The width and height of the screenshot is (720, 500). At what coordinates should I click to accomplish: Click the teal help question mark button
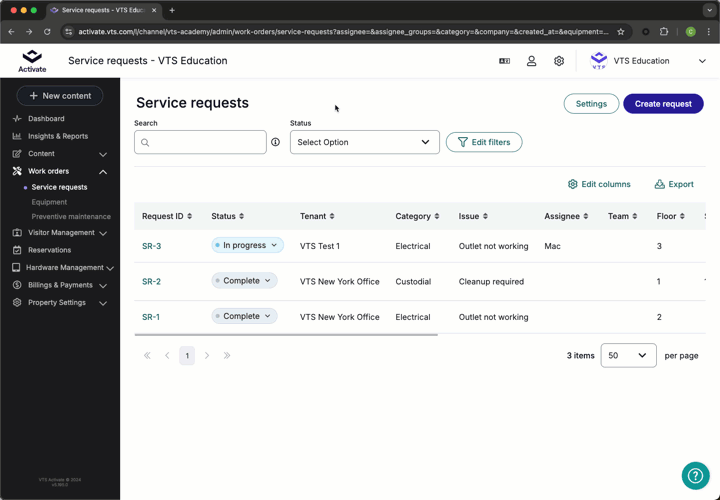[x=695, y=476]
